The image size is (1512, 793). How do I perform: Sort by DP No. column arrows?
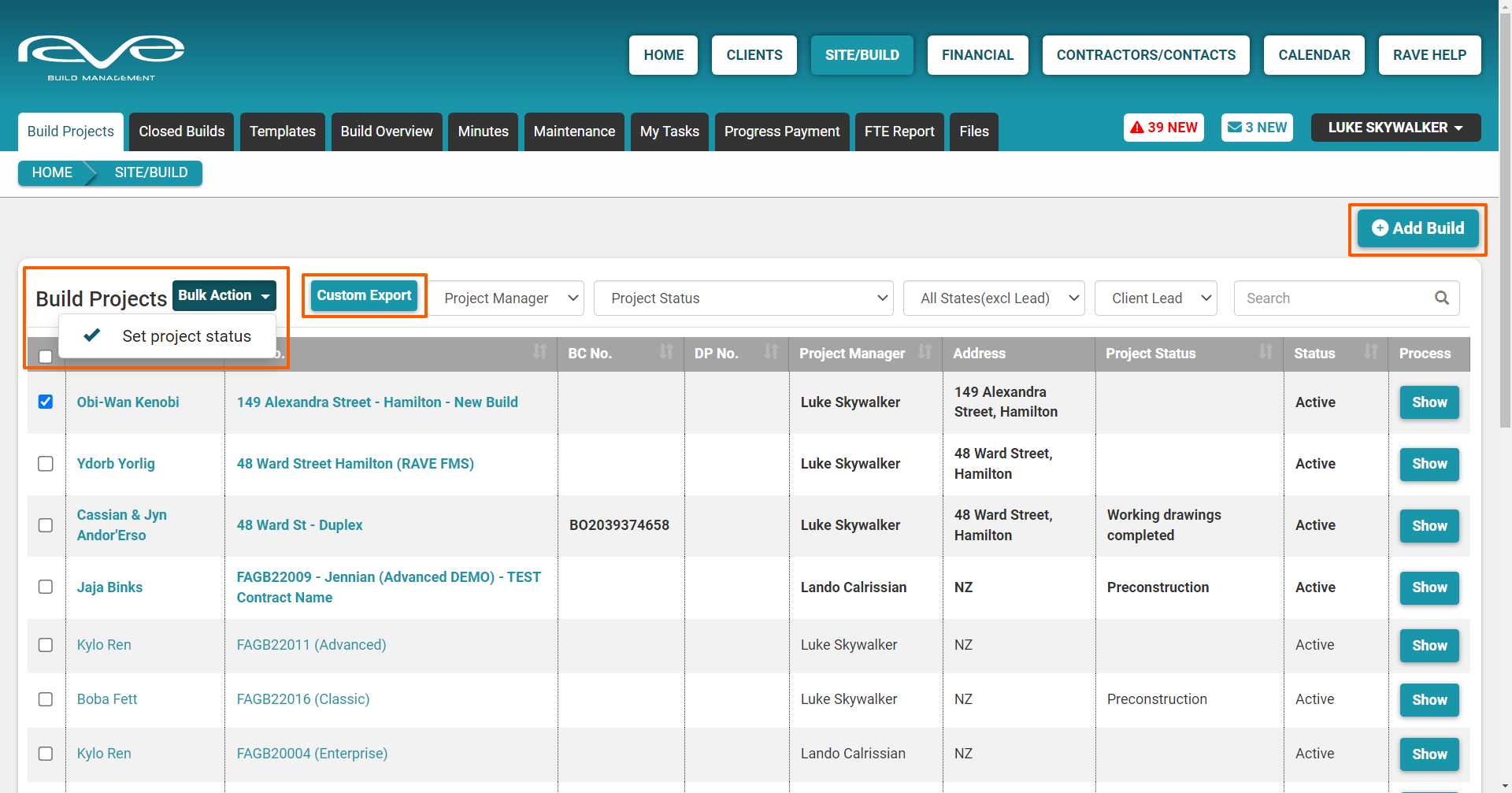(771, 352)
